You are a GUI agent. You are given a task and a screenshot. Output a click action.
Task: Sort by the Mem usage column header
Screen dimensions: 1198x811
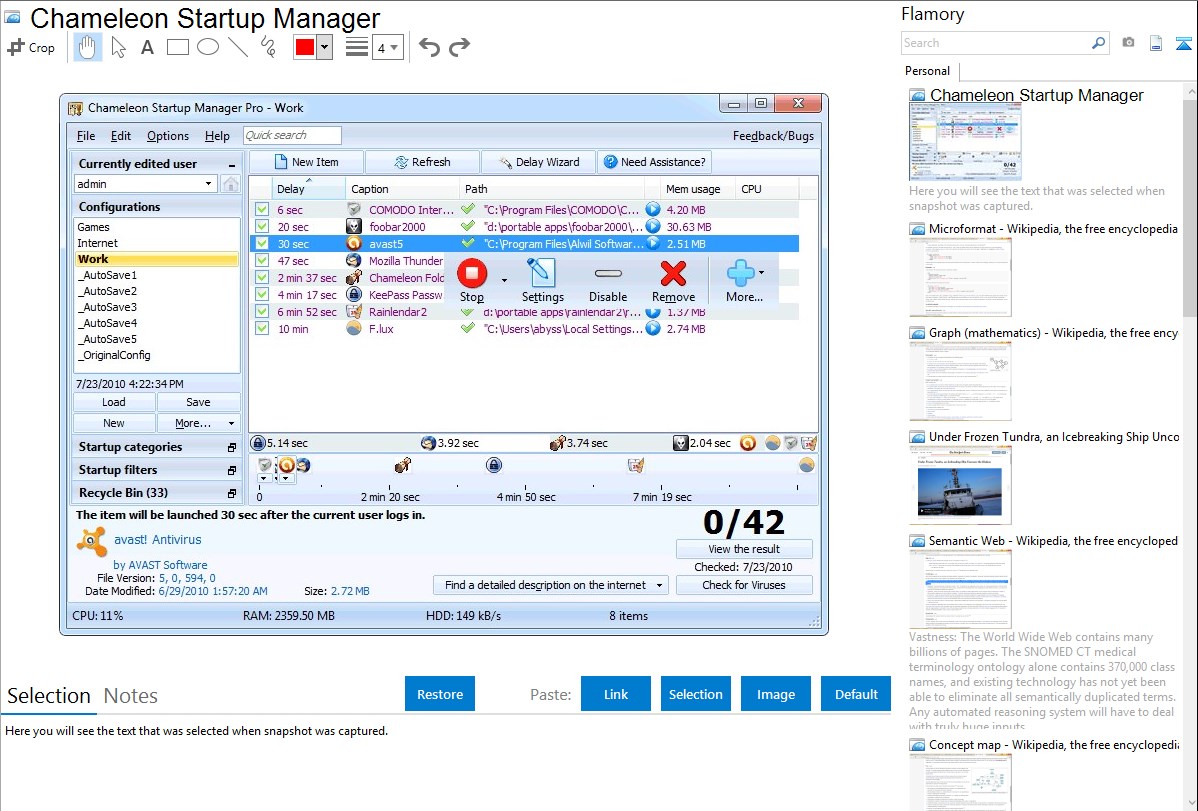pos(693,189)
